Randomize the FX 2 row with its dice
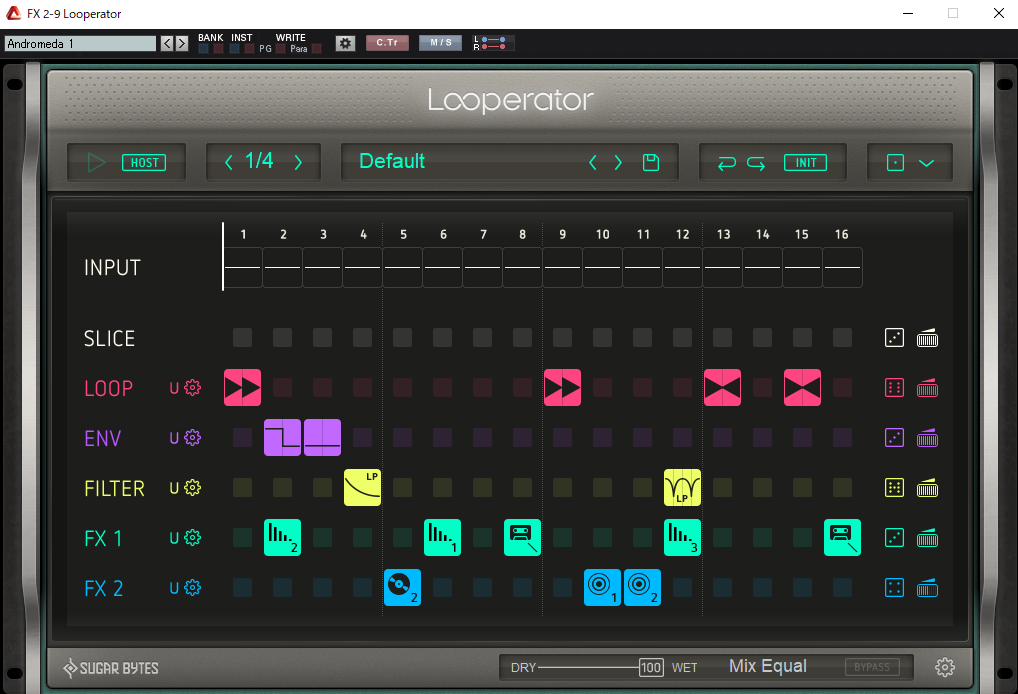Image resolution: width=1018 pixels, height=694 pixels. [x=895, y=588]
